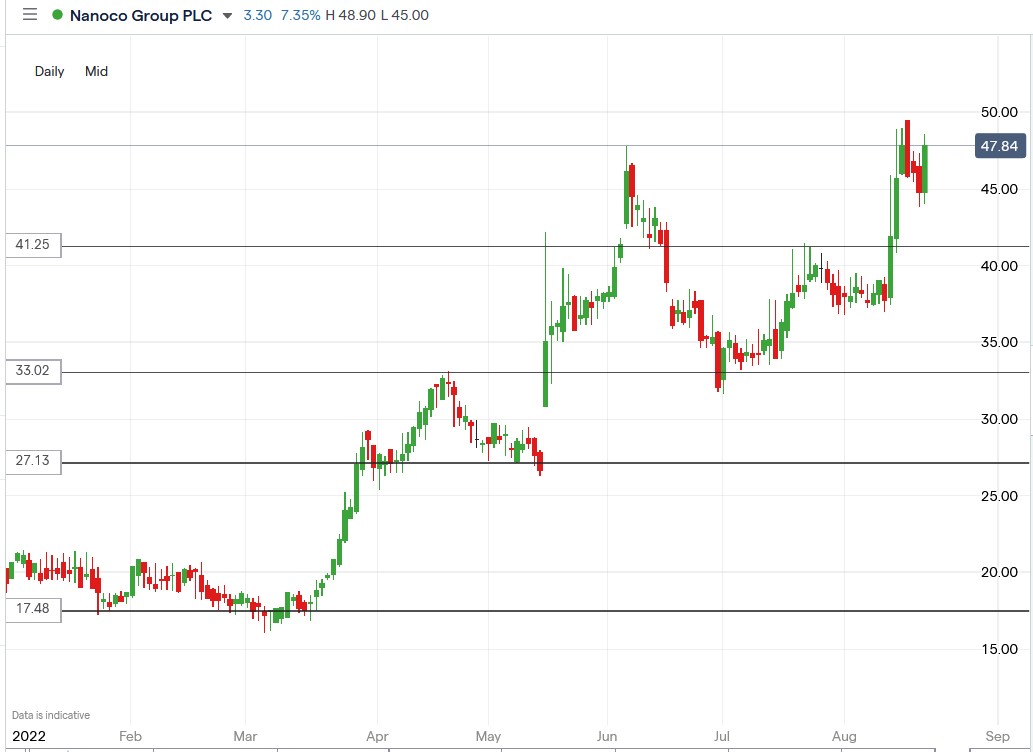The image size is (1033, 752).
Task: Click the daily change percentage 7.35%
Action: (x=302, y=15)
